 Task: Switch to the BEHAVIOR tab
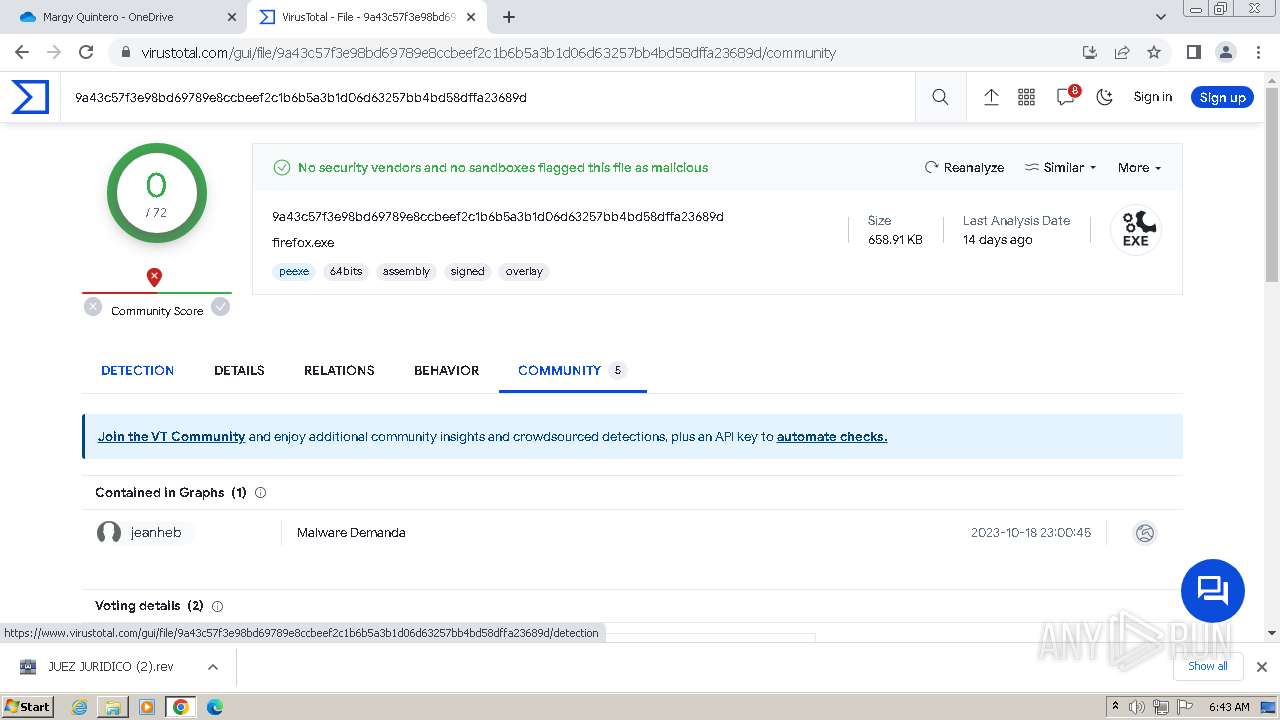pos(446,370)
